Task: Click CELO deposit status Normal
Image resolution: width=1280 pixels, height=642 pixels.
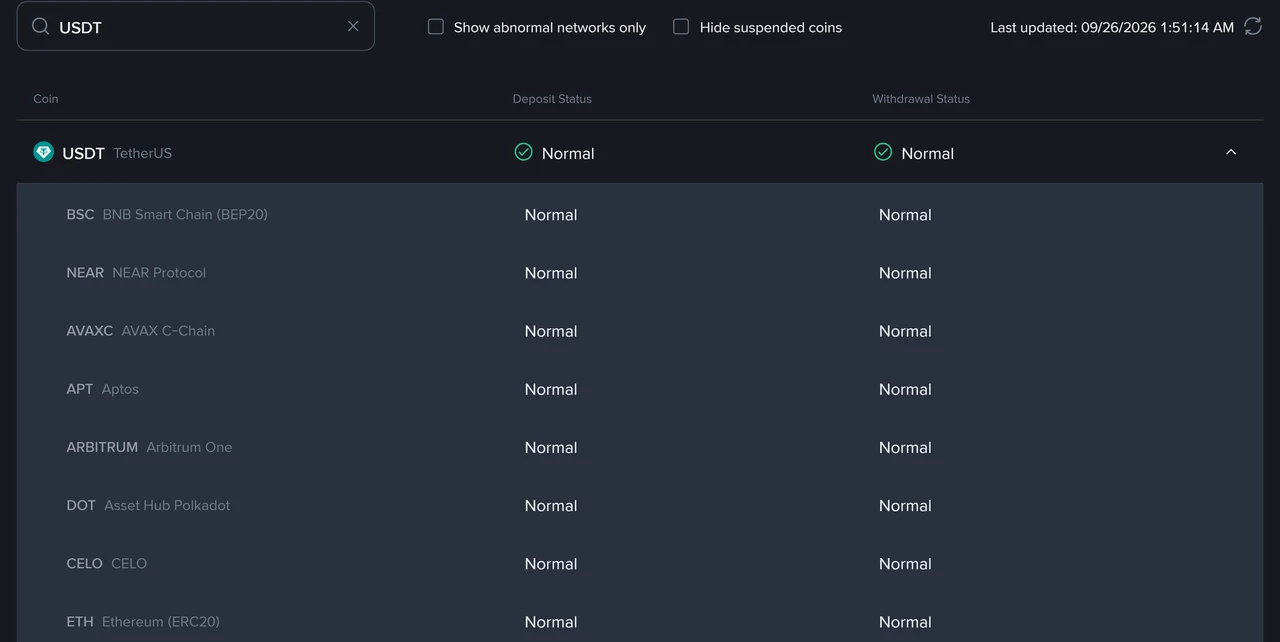Action: (551, 564)
